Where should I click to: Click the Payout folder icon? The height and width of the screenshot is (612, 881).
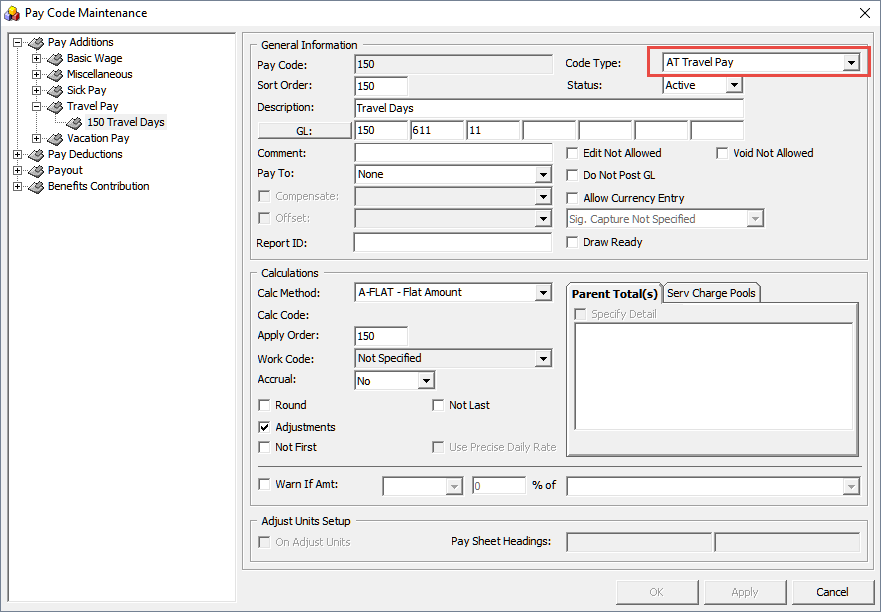(36, 171)
